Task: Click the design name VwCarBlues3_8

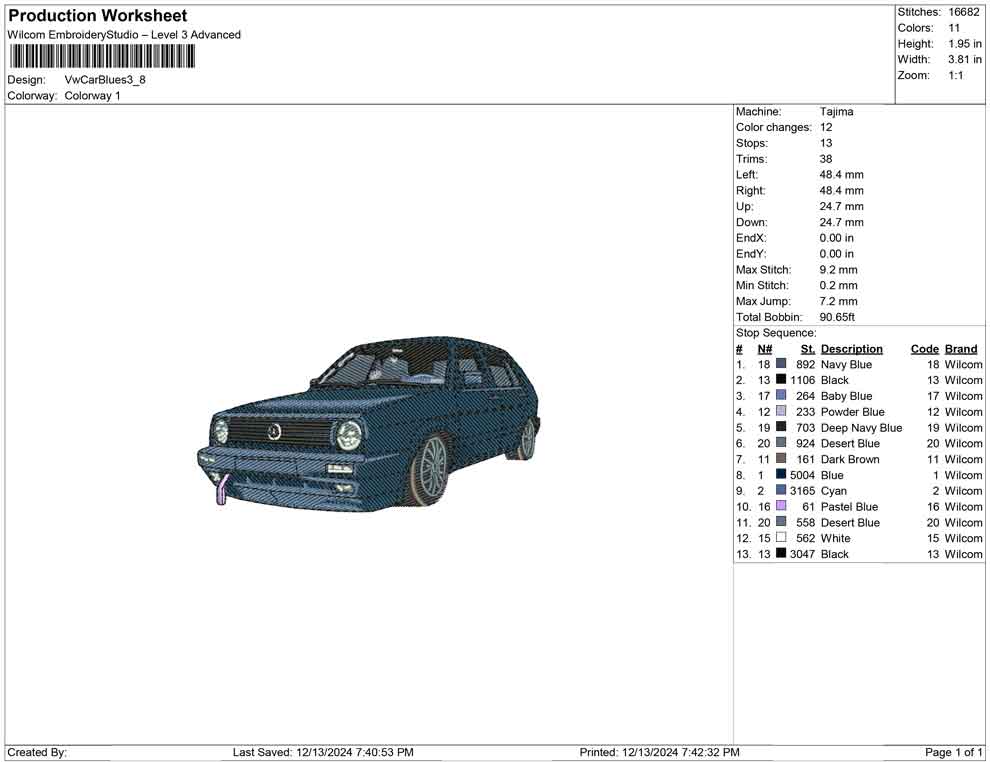Action: 105,80
